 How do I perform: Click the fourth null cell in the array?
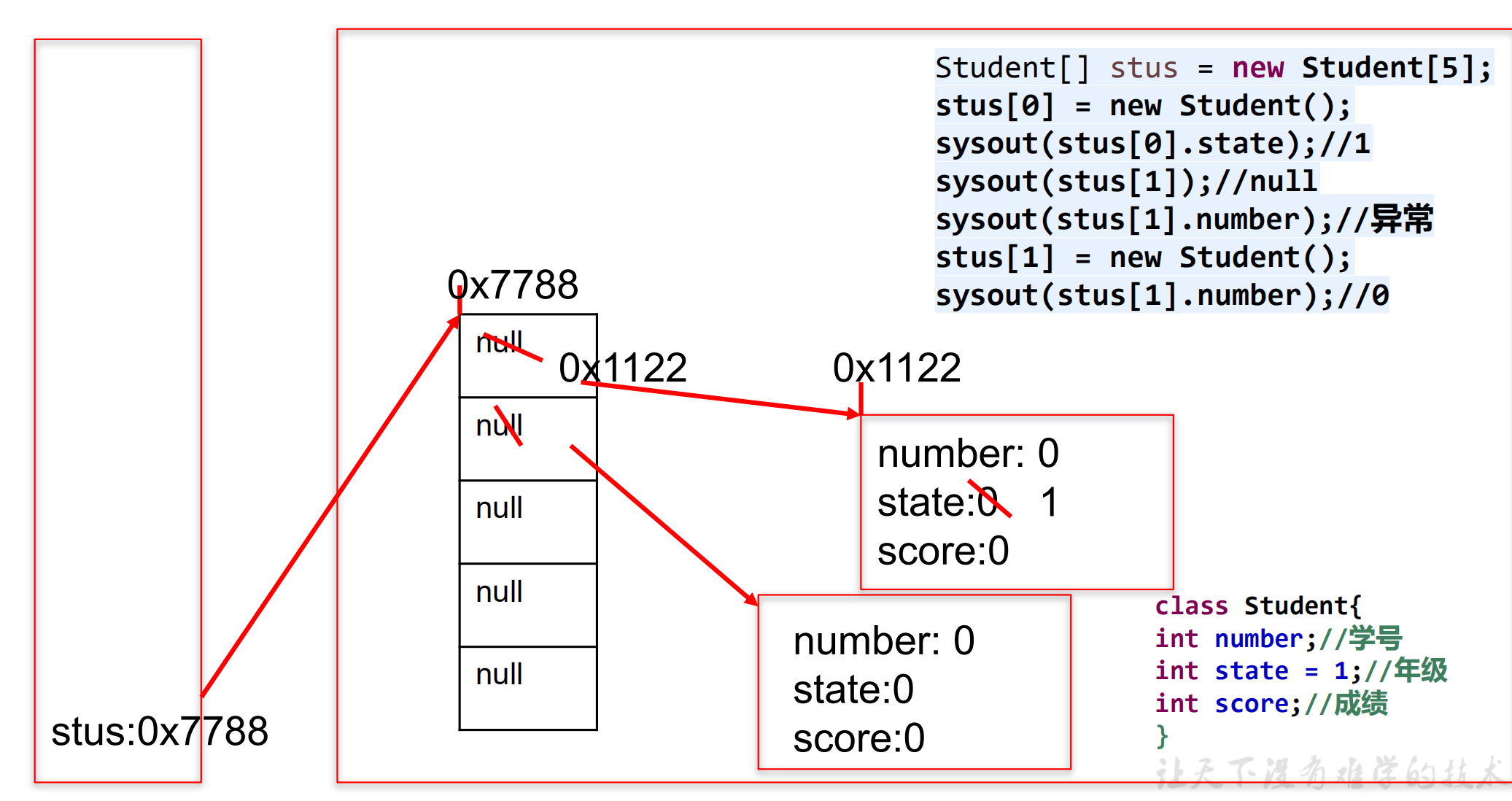coord(500,592)
